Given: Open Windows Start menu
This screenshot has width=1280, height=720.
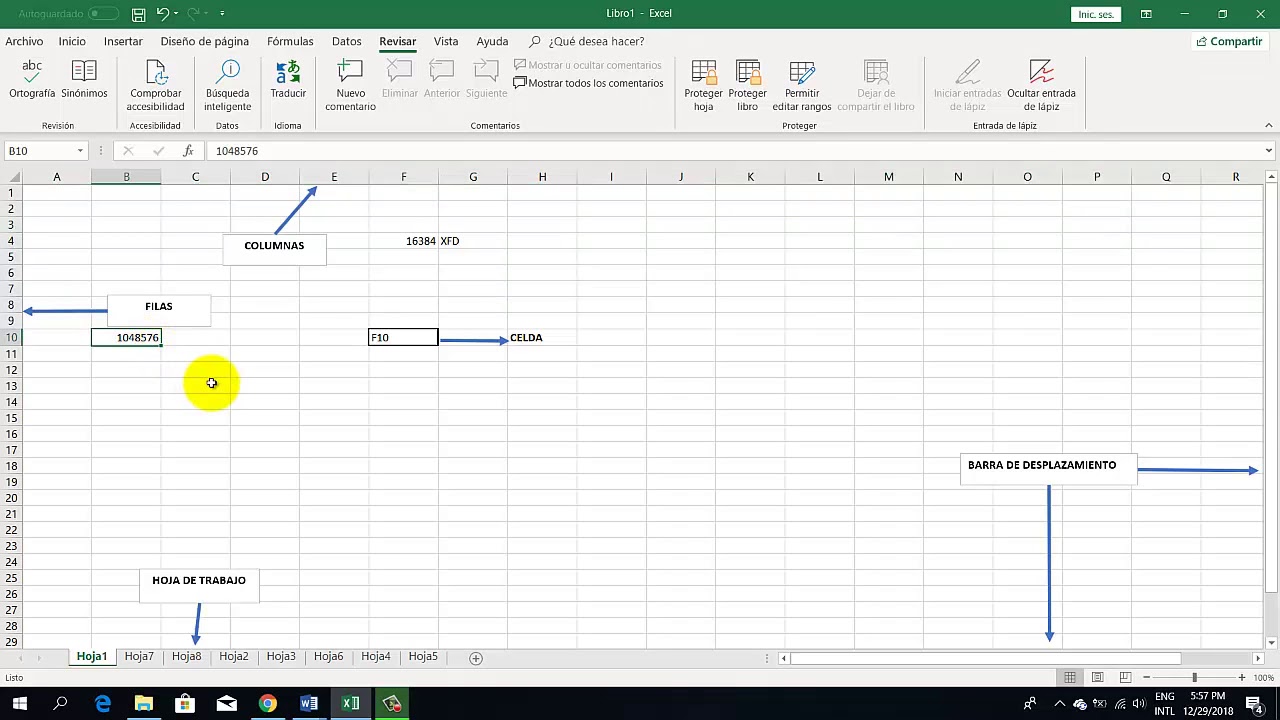Looking at the screenshot, I should 19,704.
